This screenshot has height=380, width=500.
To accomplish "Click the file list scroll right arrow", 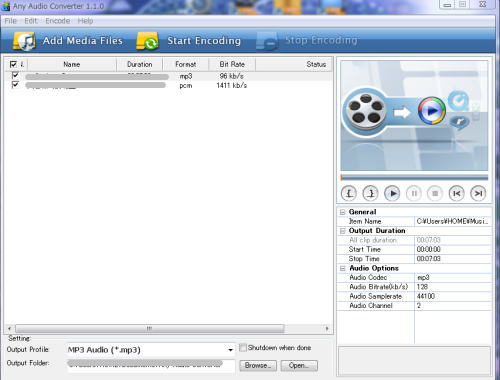I will click(327, 328).
